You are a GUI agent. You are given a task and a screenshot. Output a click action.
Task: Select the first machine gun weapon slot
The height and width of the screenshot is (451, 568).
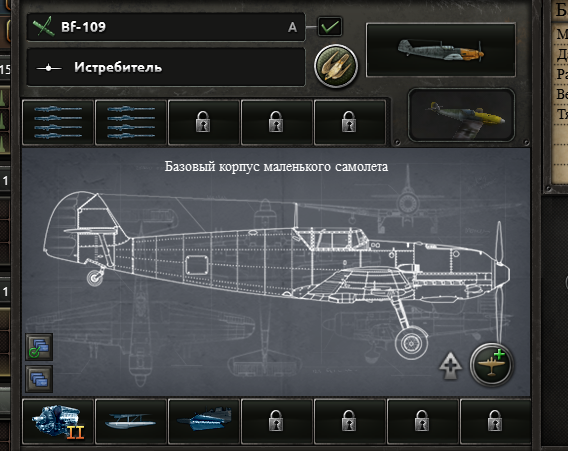(x=58, y=122)
